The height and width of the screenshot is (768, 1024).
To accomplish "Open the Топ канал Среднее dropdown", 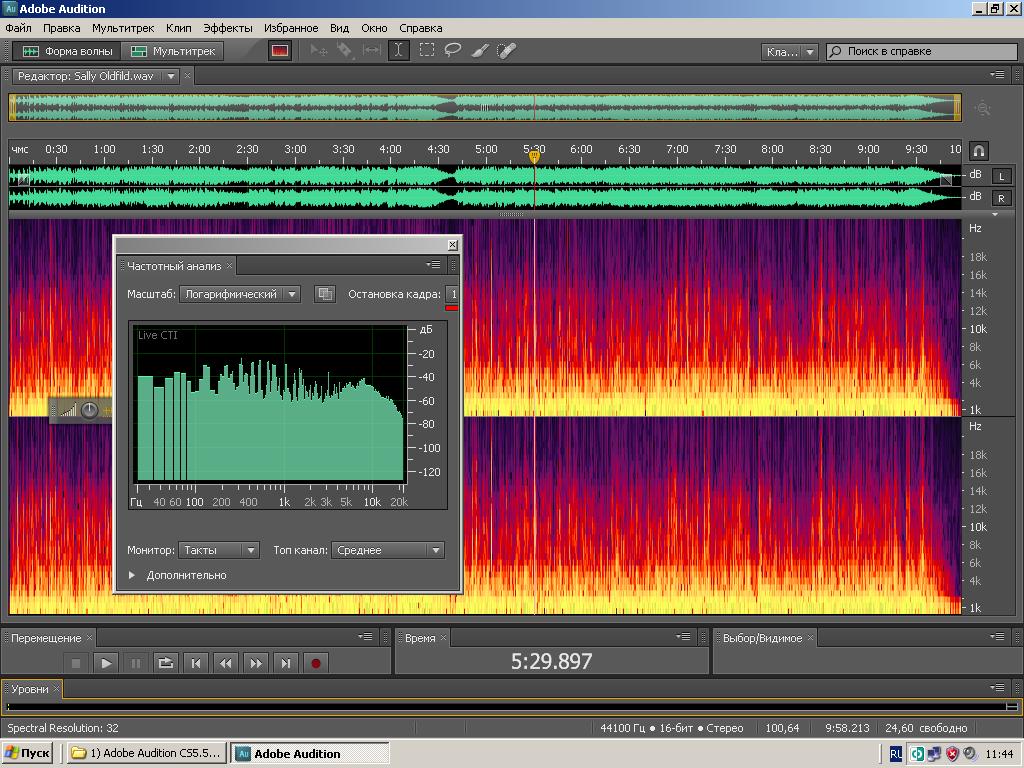I will (388, 550).
